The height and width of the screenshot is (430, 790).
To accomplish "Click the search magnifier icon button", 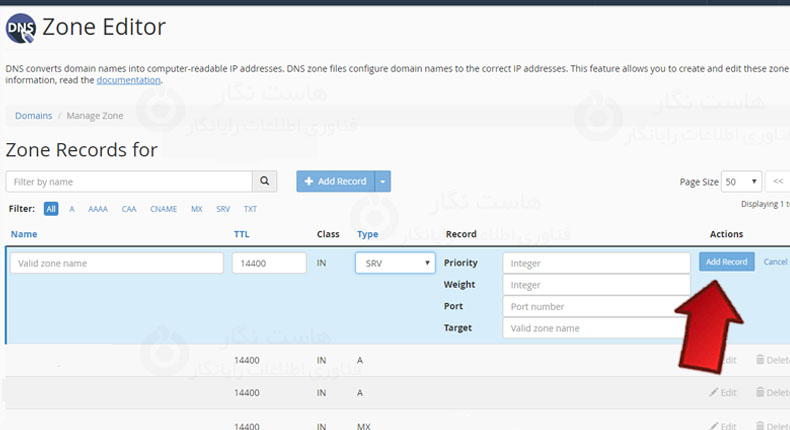I will [264, 182].
